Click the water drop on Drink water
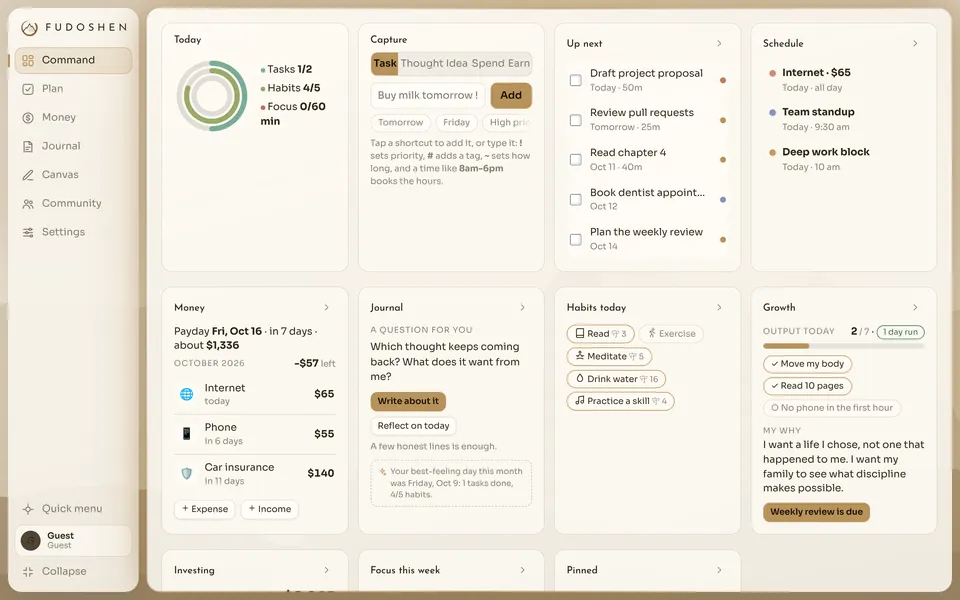960x600 pixels. pyautogui.click(x=579, y=378)
